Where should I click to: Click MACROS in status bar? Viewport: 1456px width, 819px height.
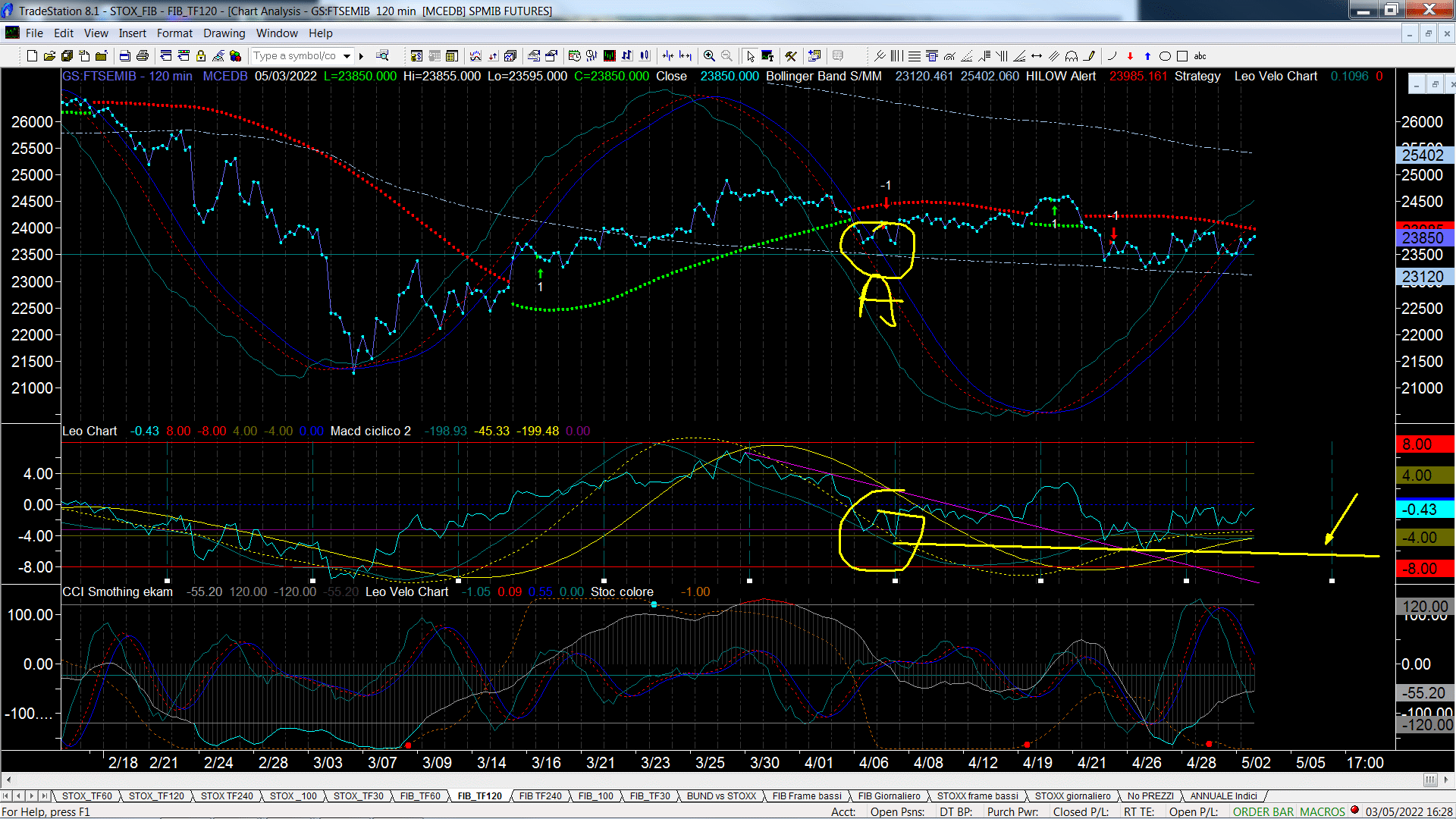point(1323,811)
